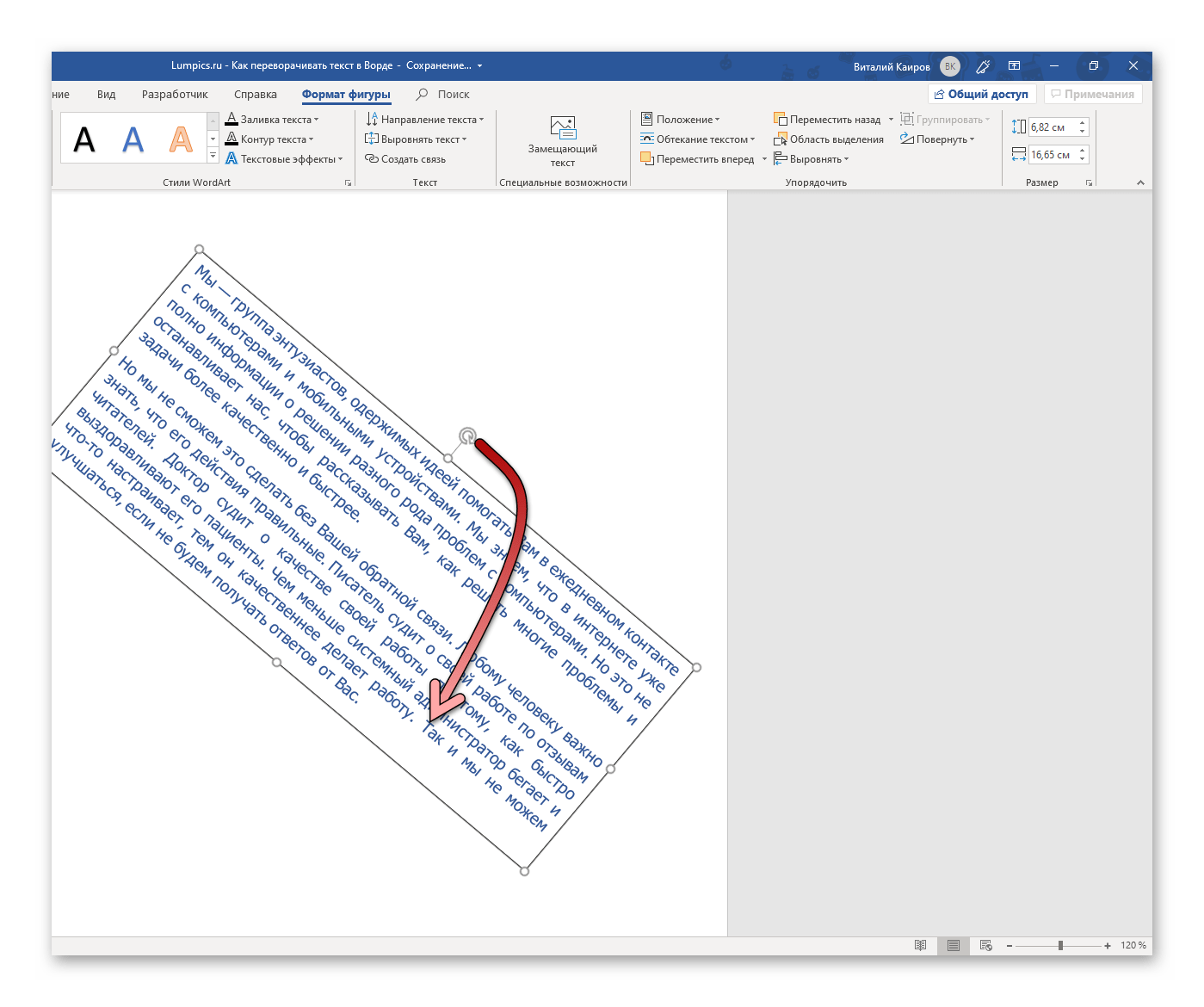Switch to Read Mode view in status bar
This screenshot has height=1007, width=1204.
click(x=920, y=945)
